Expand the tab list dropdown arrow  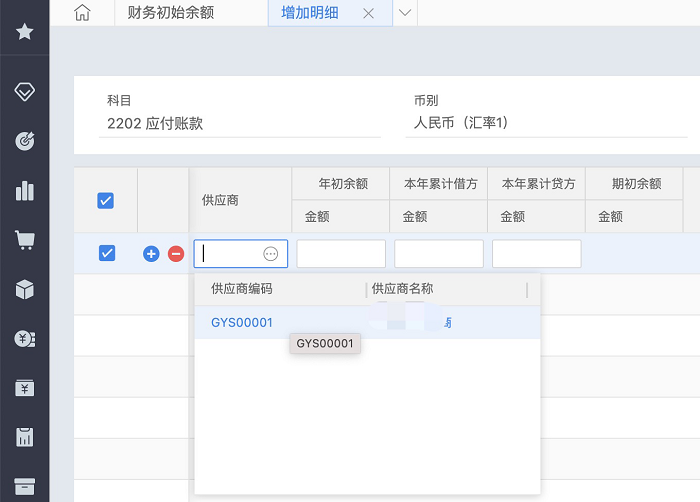(404, 13)
